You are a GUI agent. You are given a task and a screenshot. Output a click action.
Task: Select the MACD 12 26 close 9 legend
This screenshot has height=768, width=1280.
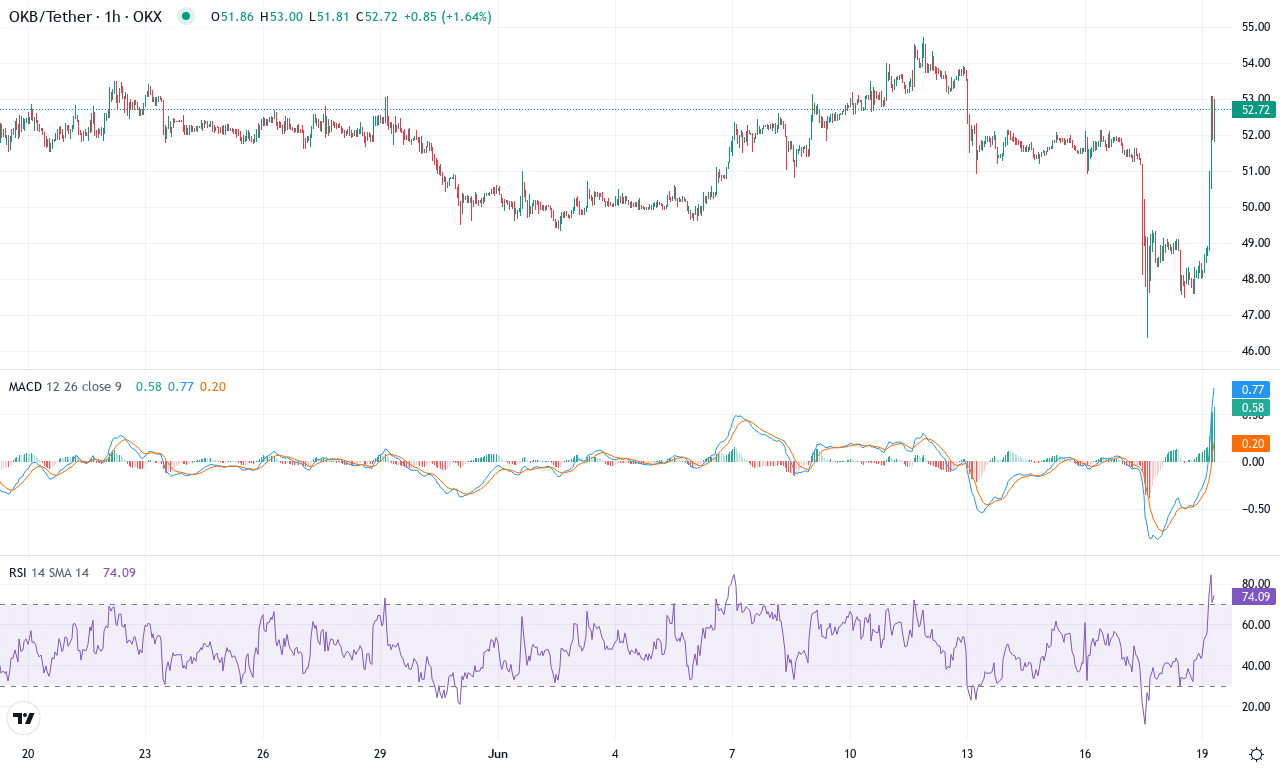[x=65, y=386]
